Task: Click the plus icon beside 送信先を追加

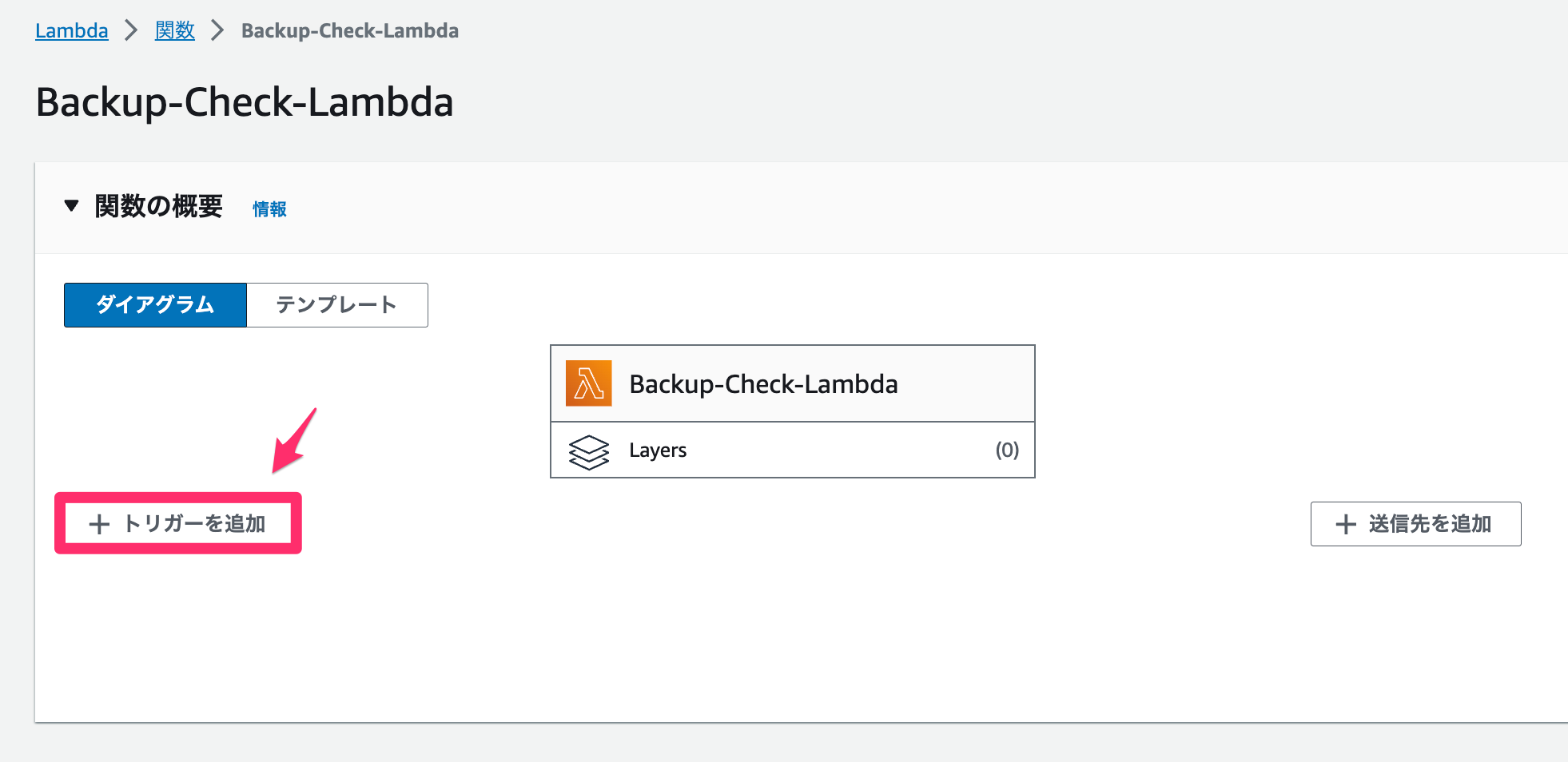Action: tap(1346, 524)
